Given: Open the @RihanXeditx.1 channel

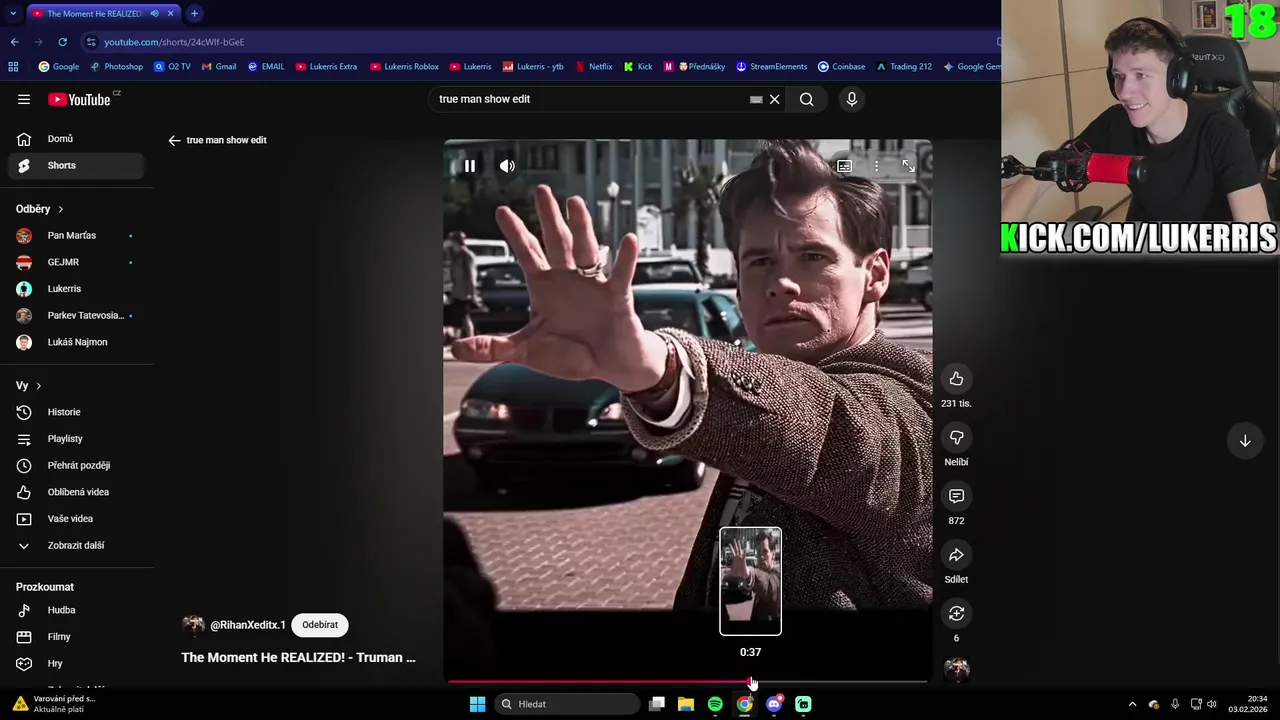Looking at the screenshot, I should [x=248, y=625].
